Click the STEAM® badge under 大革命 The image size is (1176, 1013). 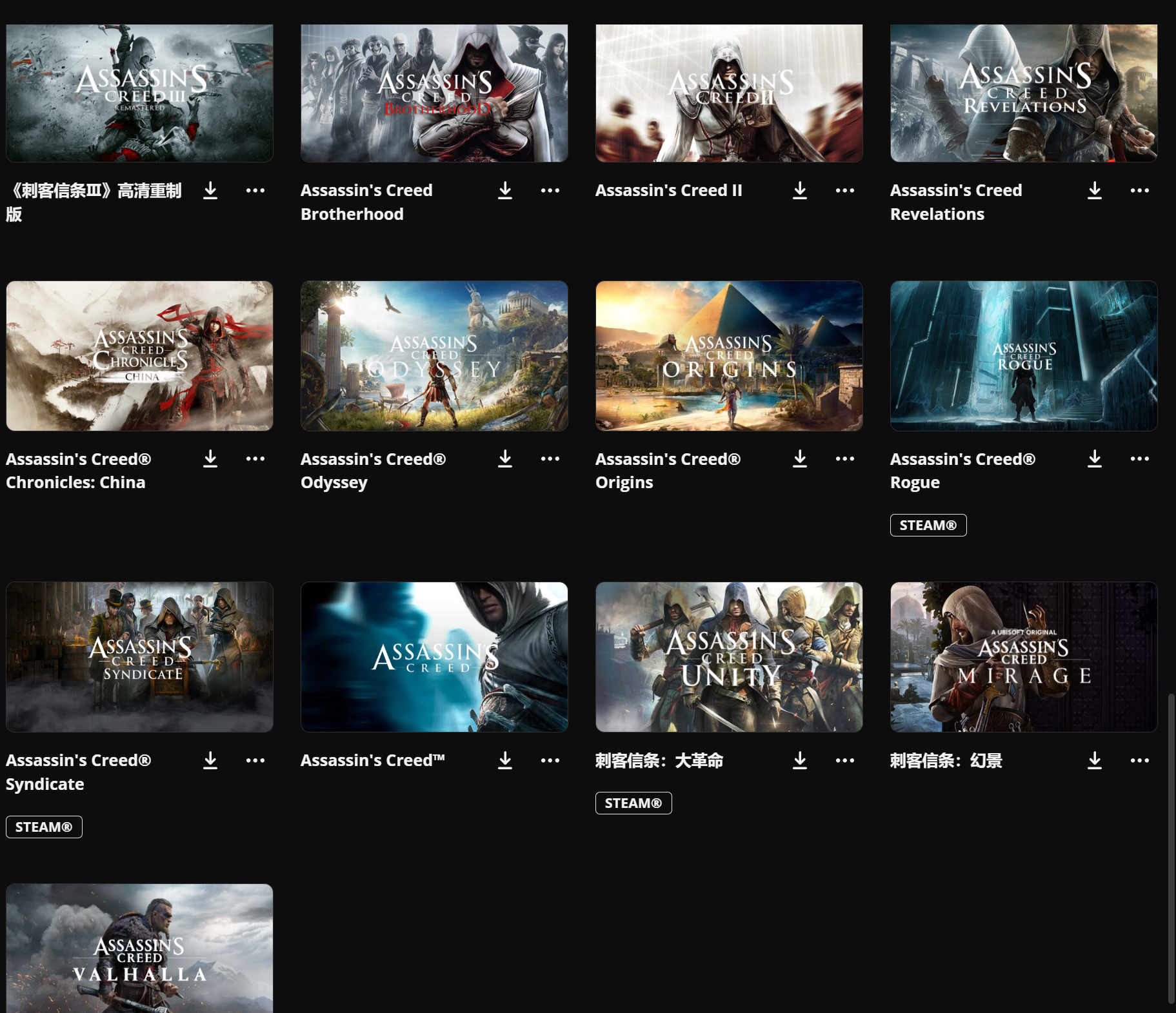pyautogui.click(x=633, y=803)
